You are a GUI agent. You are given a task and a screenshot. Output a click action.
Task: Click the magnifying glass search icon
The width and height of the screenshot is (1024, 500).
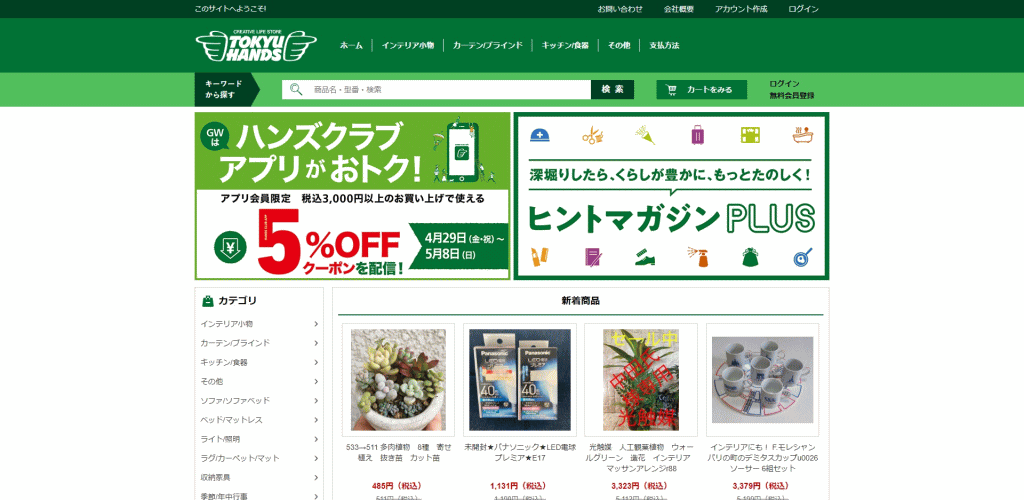click(x=296, y=89)
